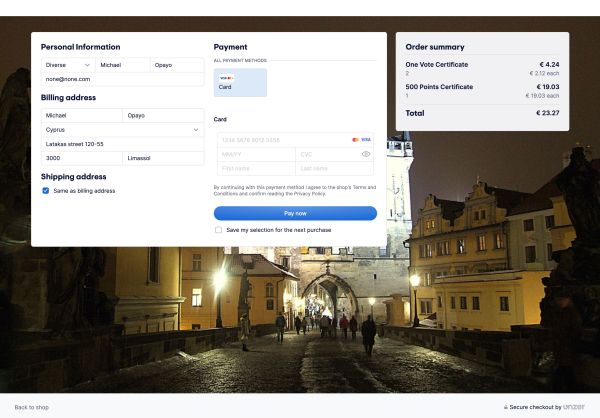The height and width of the screenshot is (418, 600).
Task: Toggle CVC visibility eye icon
Action: [366, 154]
